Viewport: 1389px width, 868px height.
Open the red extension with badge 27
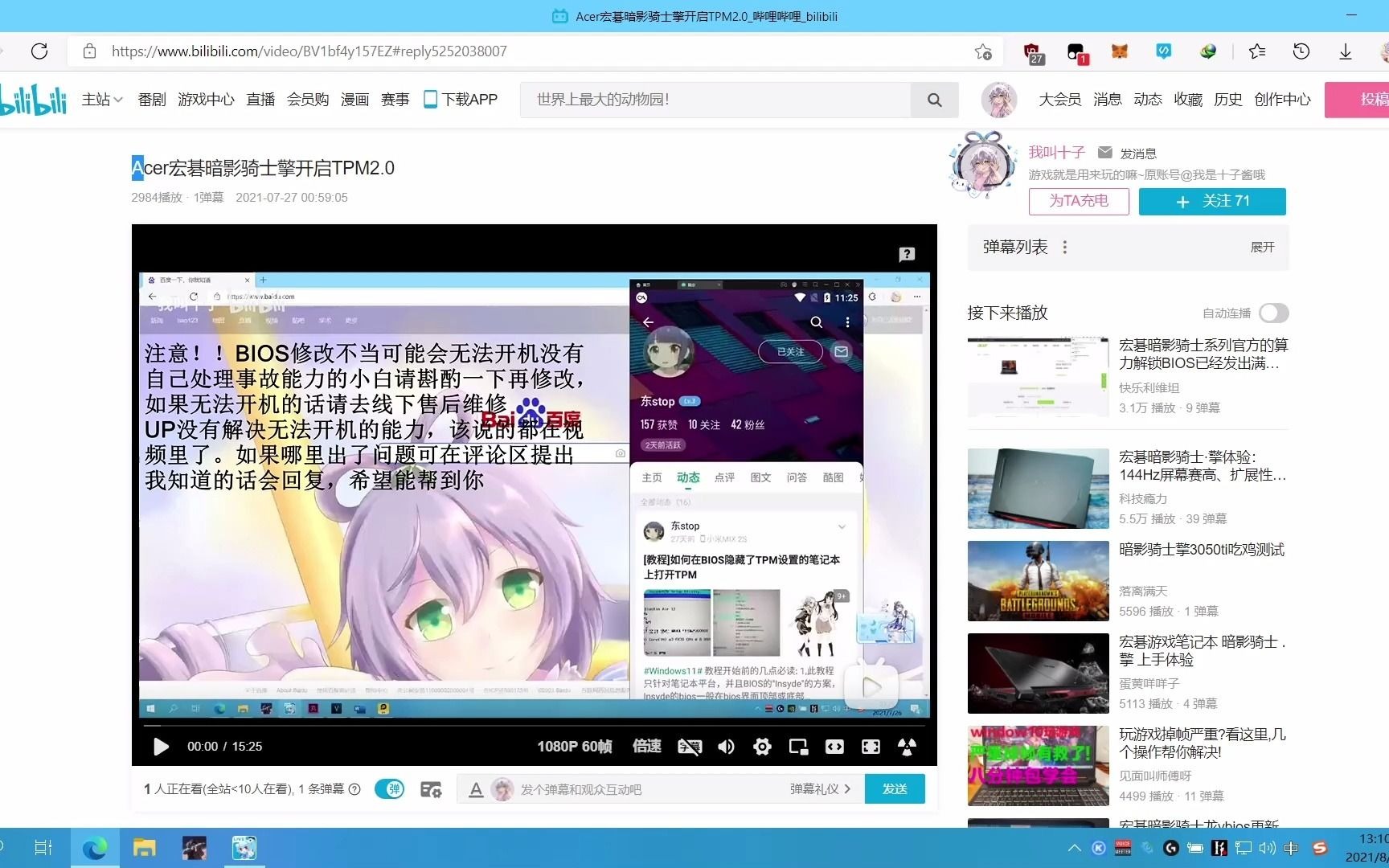pyautogui.click(x=1034, y=53)
